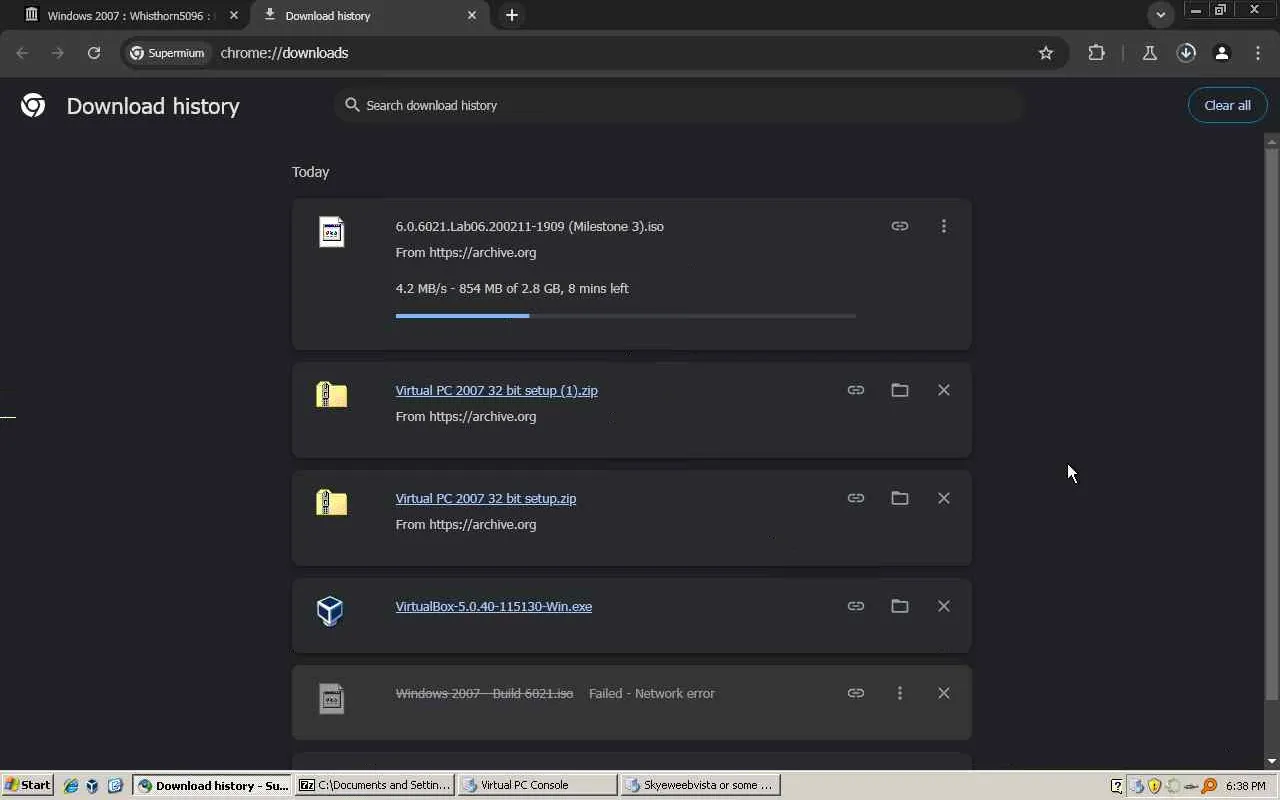Open the profile account menu
The width and height of the screenshot is (1280, 800).
pos(1222,53)
